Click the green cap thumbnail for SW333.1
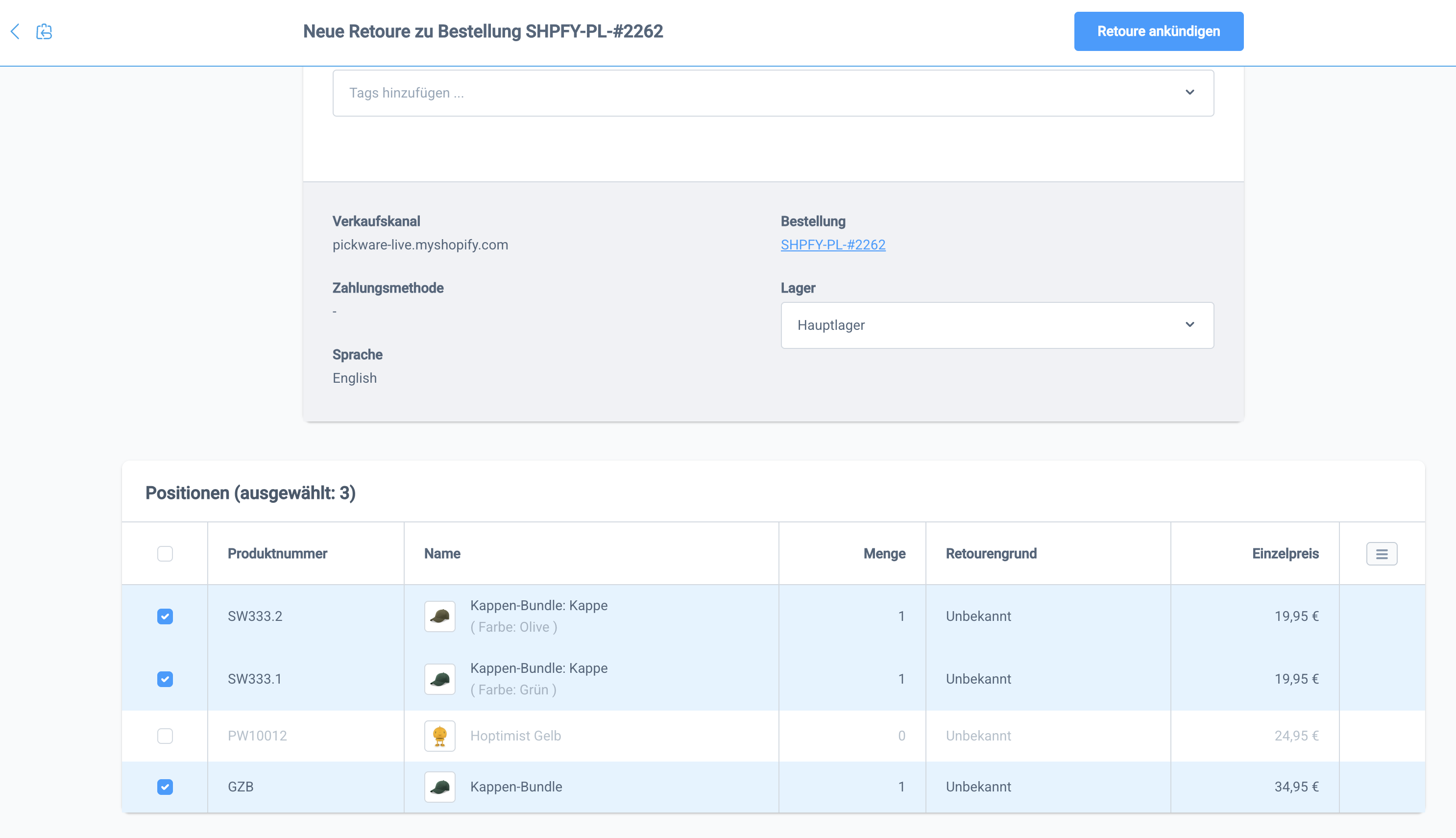1456x838 pixels. [x=439, y=679]
